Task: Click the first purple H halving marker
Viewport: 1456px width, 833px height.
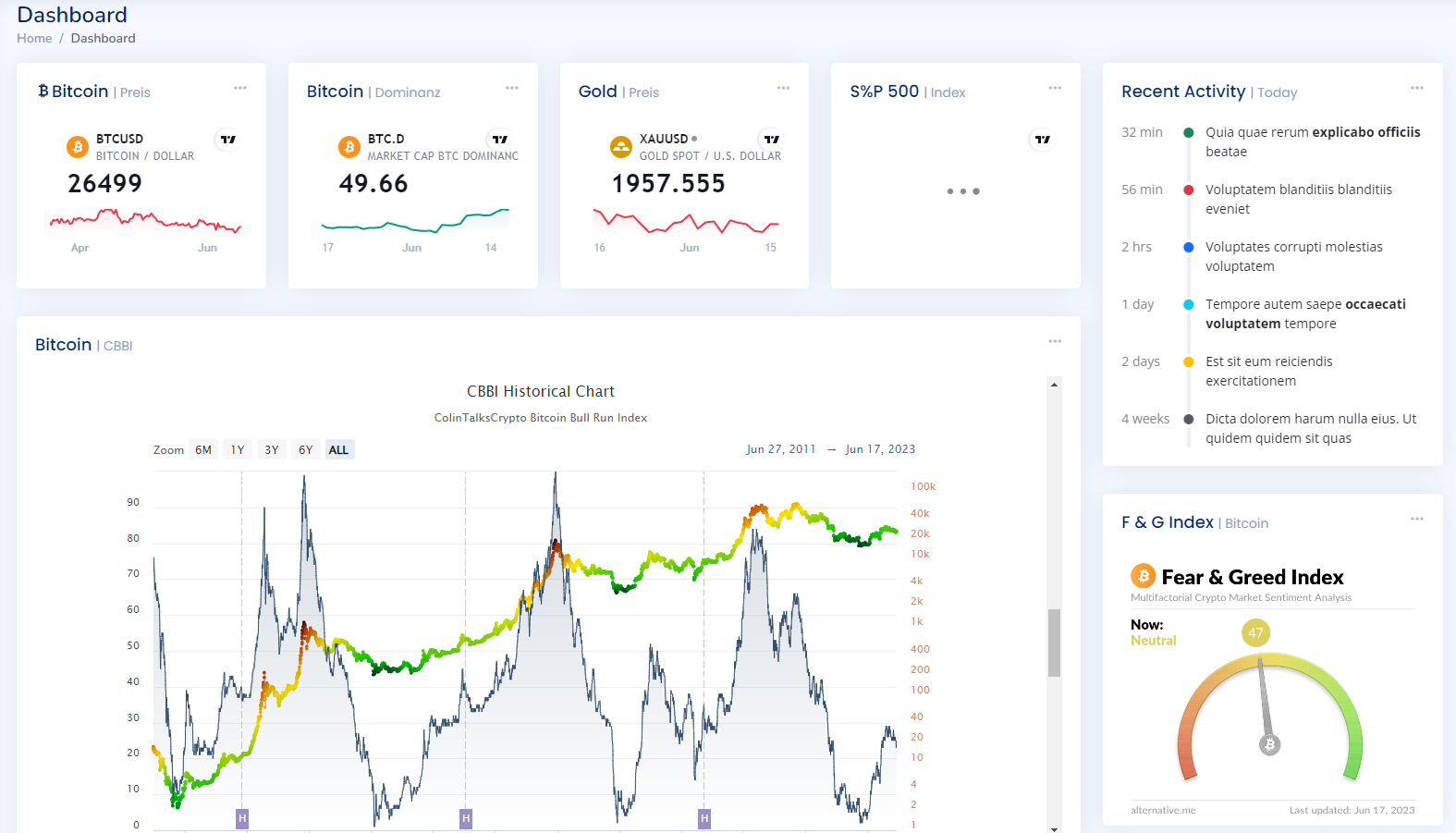Action: pos(242,818)
